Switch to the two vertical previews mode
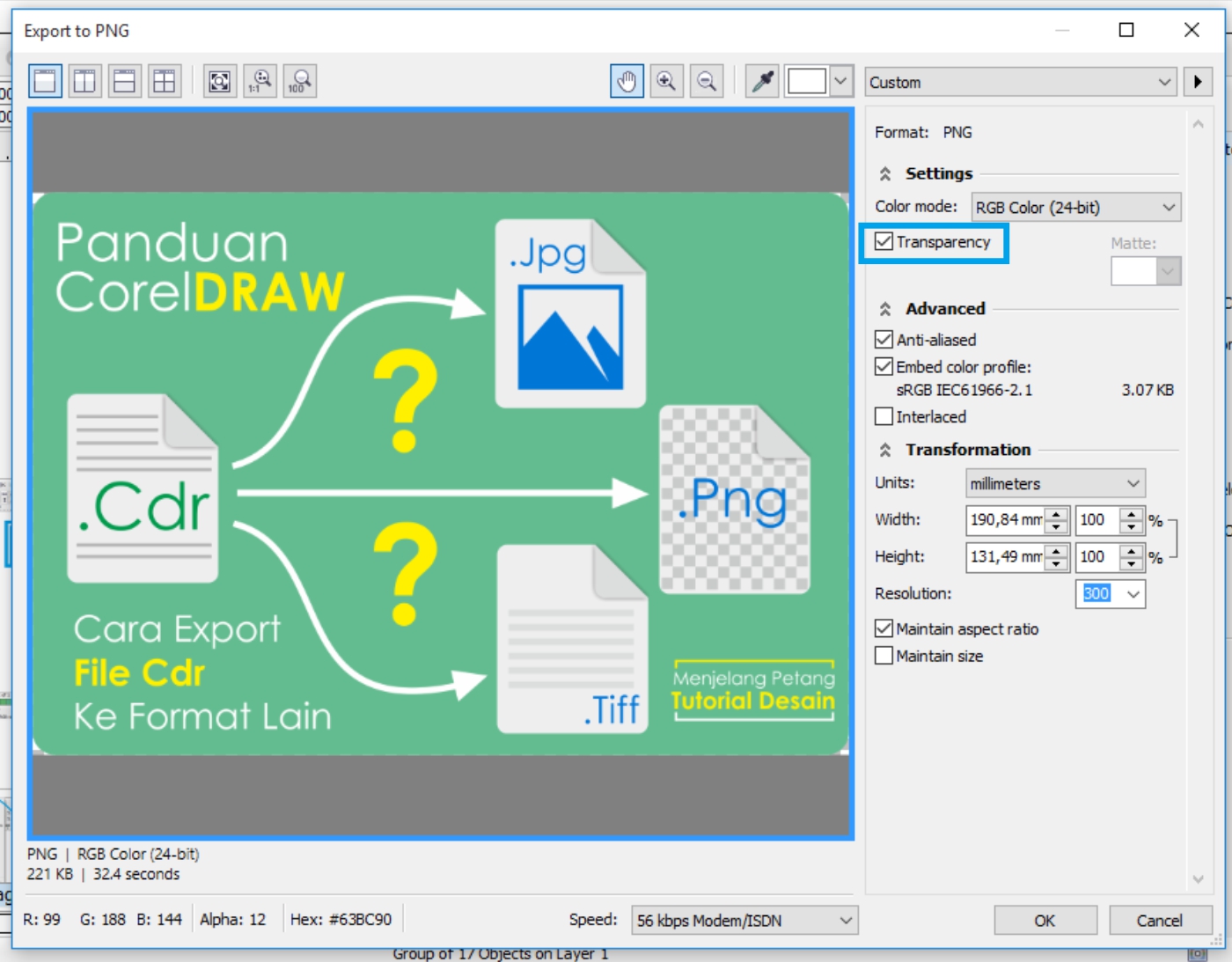Screen dimensions: 1232x962 click(84, 80)
